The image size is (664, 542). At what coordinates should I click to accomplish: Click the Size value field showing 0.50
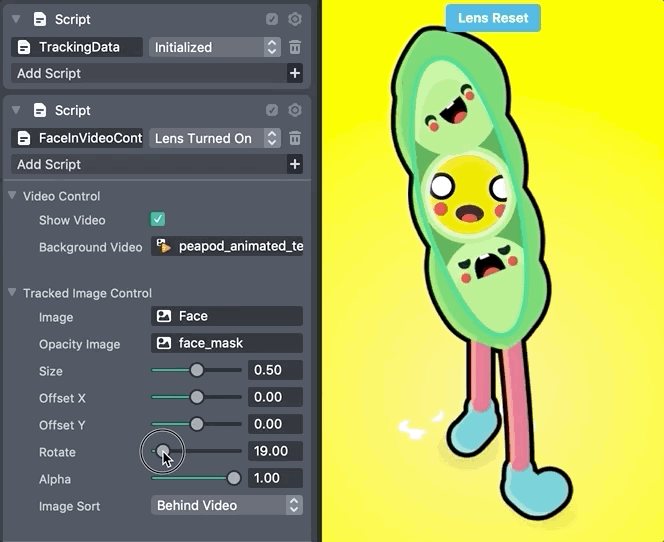(x=275, y=370)
